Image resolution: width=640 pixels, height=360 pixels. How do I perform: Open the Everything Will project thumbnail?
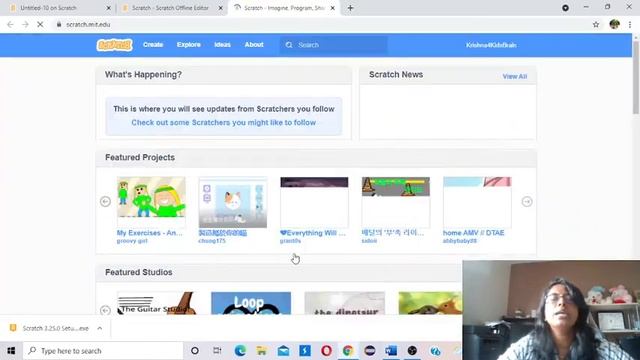pos(314,202)
